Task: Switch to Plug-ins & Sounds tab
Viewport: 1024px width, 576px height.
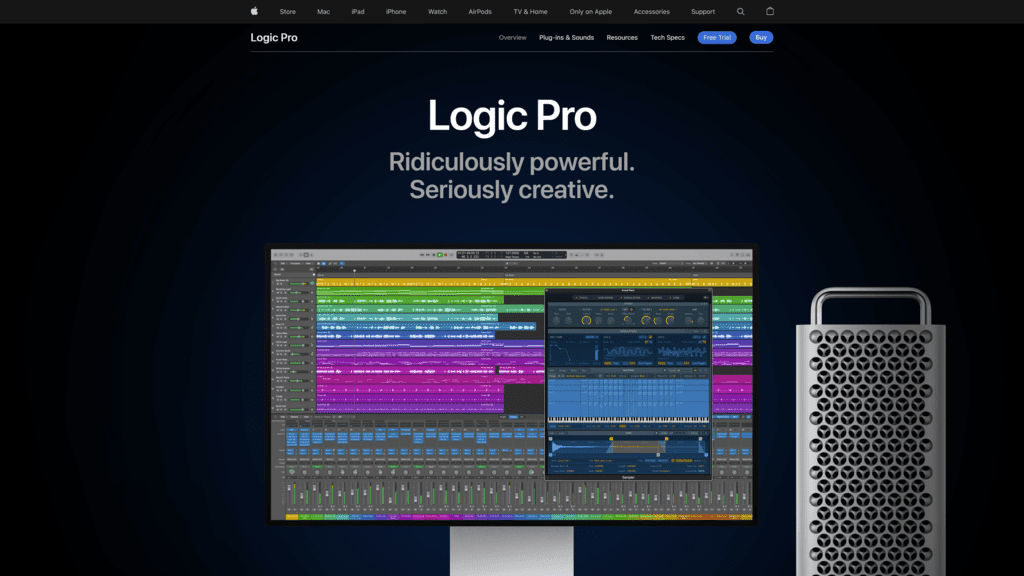Action: coord(566,38)
